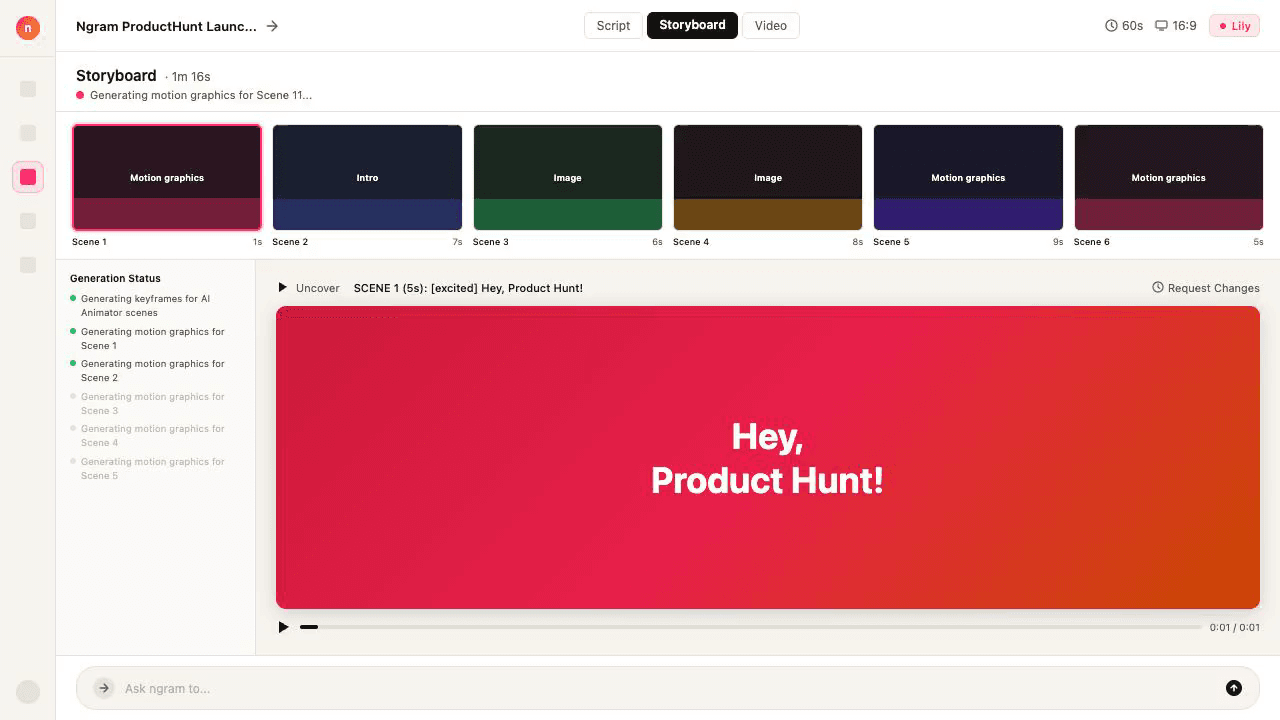This screenshot has height=720, width=1280.
Task: Click Generating motion graphics for Scene 5 status
Action: (x=153, y=468)
